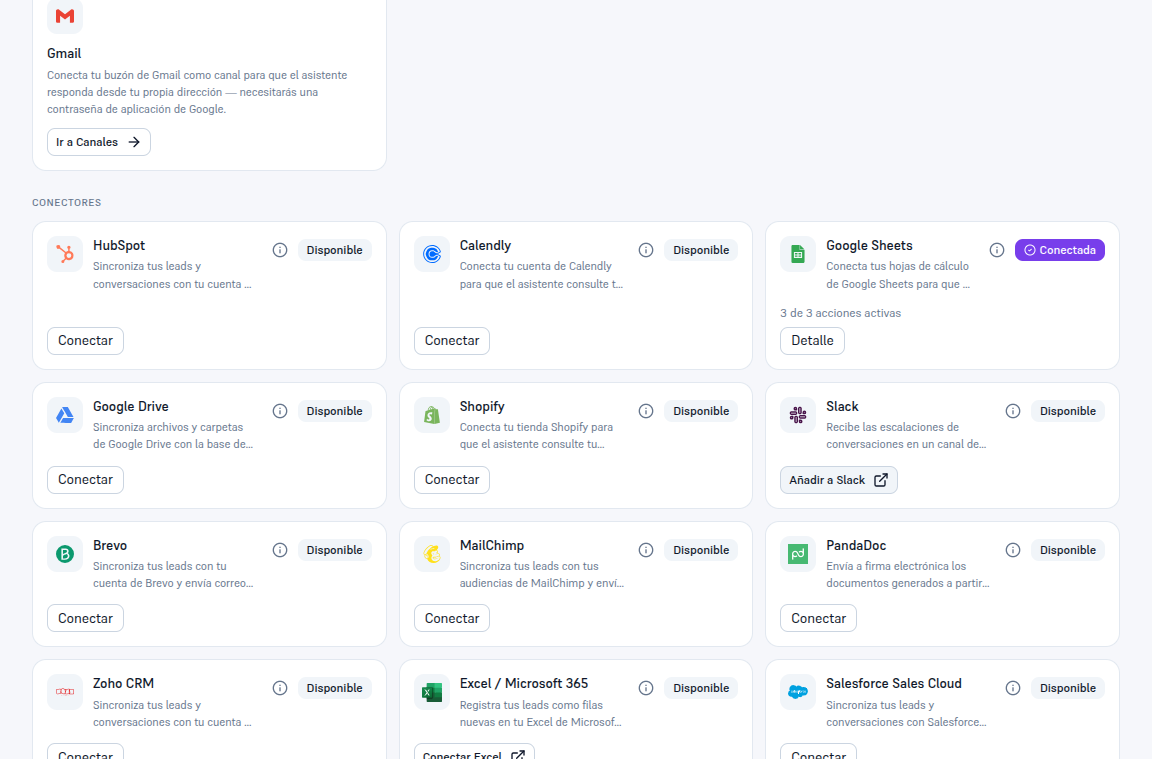Click the Gmail logo icon
The image size is (1152, 759).
(x=65, y=16)
